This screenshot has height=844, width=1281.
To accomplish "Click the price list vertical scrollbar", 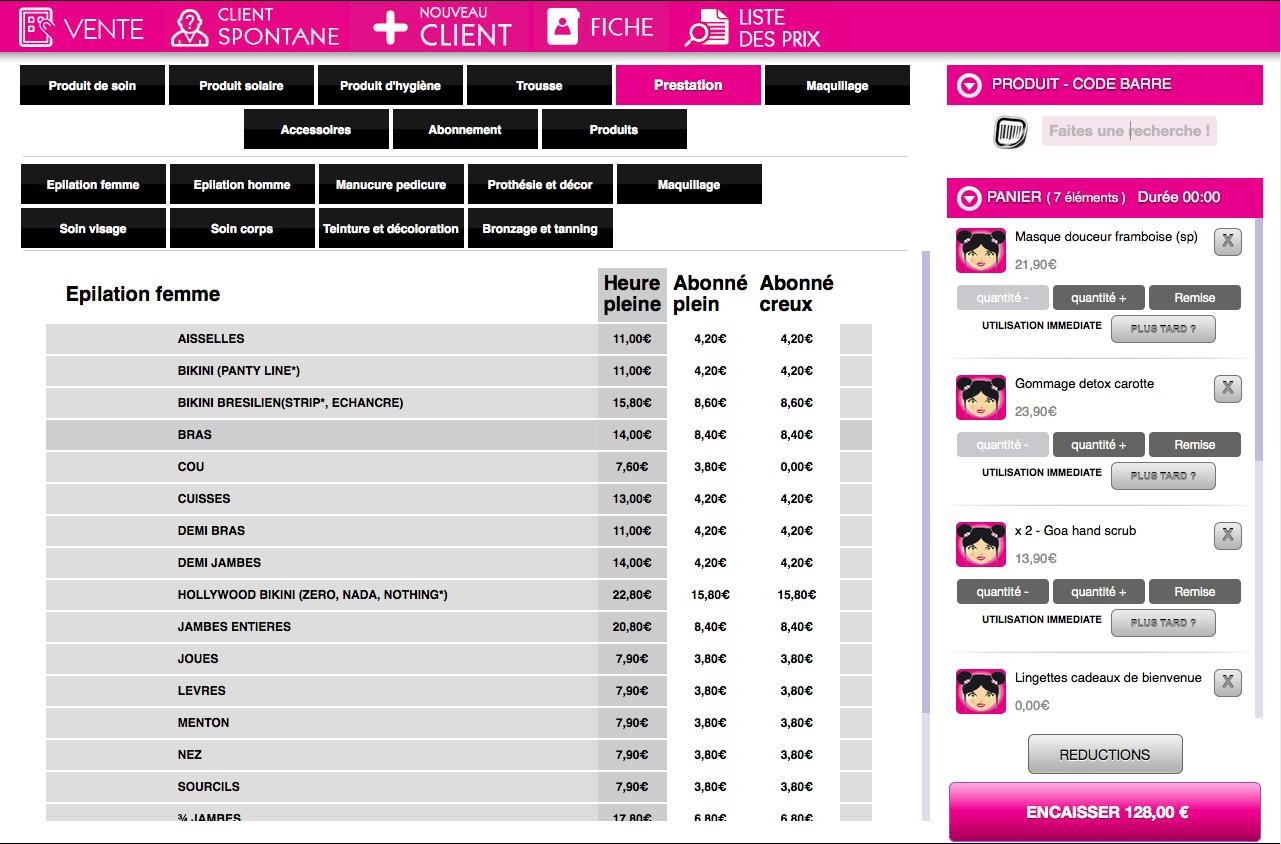I will pos(925,482).
